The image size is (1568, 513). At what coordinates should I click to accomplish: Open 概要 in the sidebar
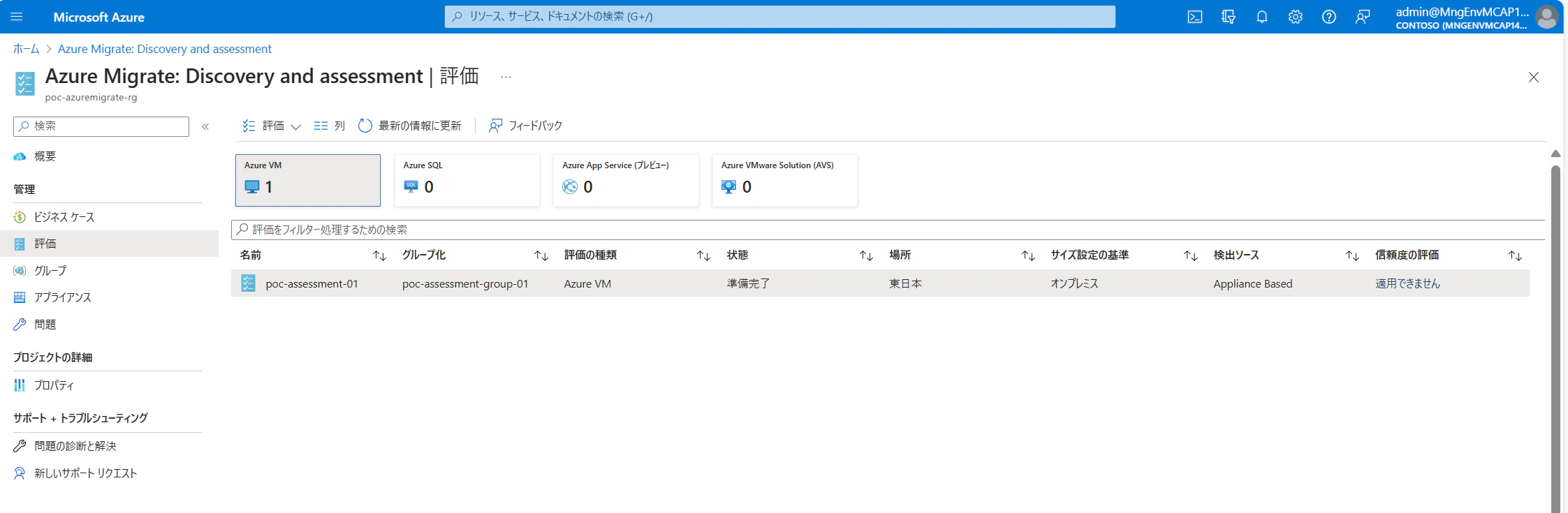click(45, 156)
